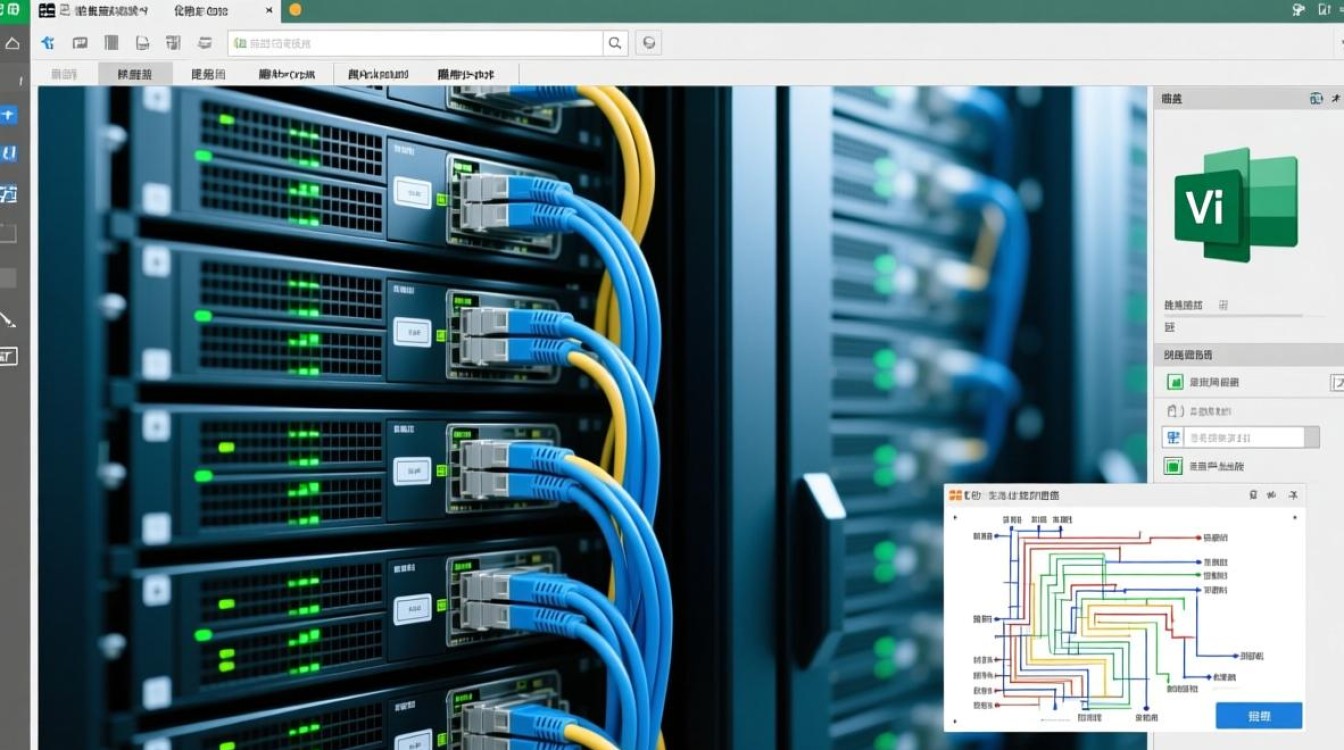Toggle the bottom green framed-square item in right panel
1344x750 pixels.
[x=1173, y=466]
